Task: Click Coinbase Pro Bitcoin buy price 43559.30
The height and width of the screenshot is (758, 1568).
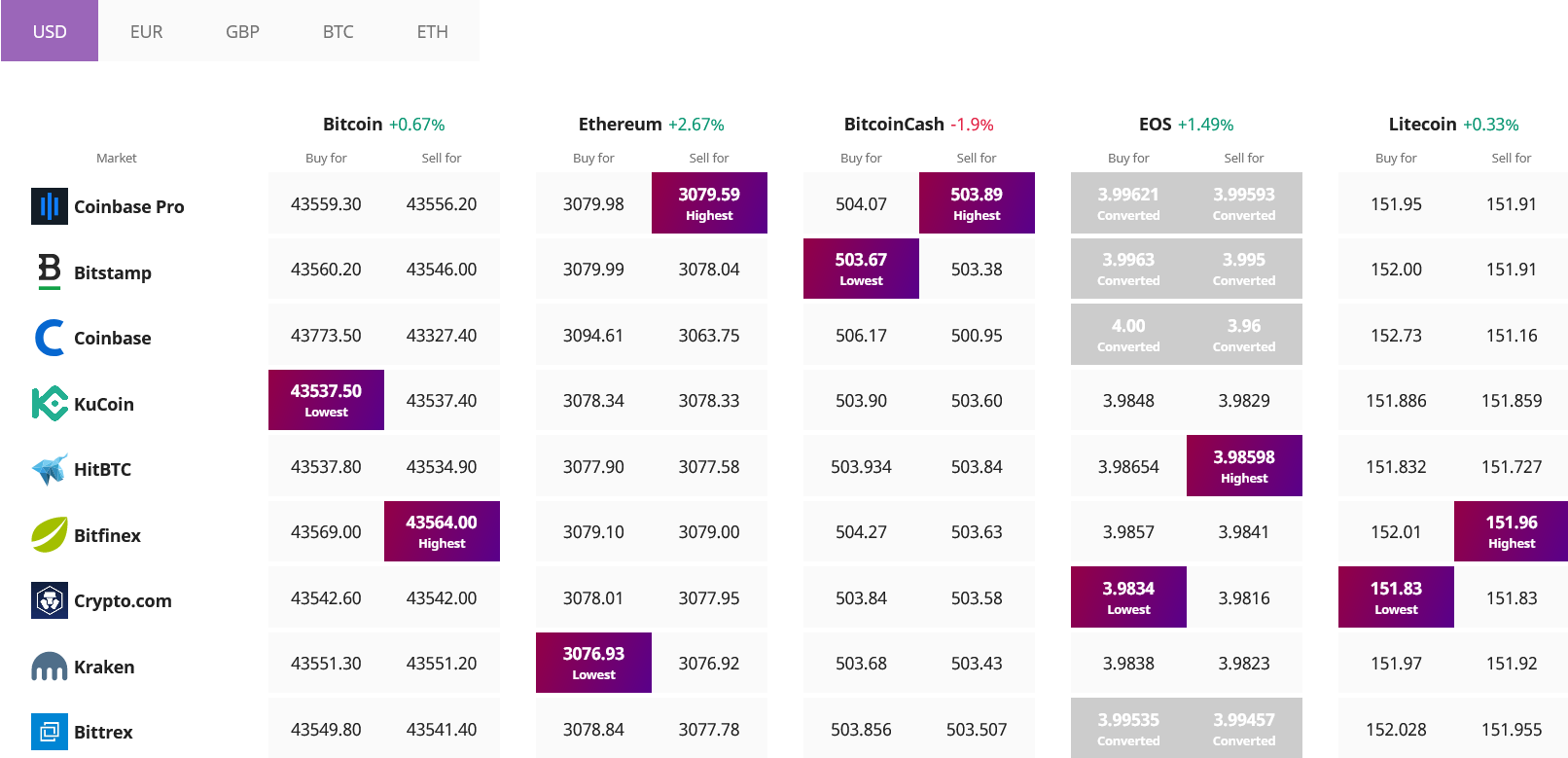Action: click(326, 204)
